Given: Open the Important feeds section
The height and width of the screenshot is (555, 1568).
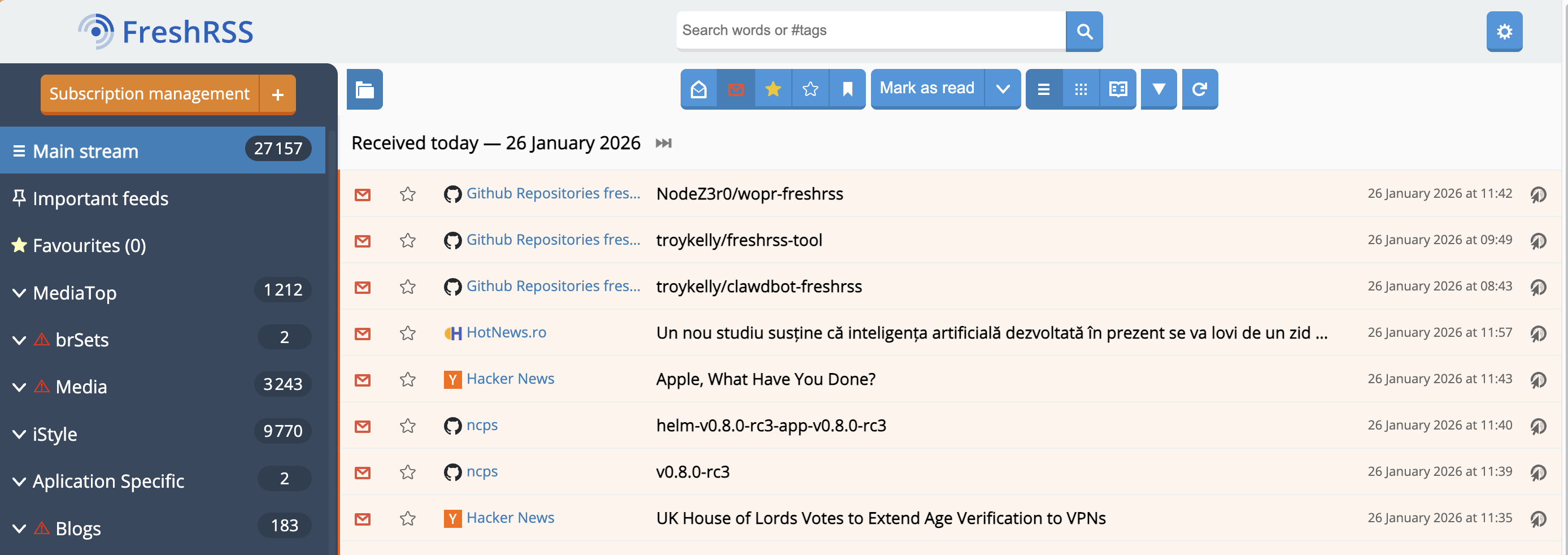Looking at the screenshot, I should [101, 198].
